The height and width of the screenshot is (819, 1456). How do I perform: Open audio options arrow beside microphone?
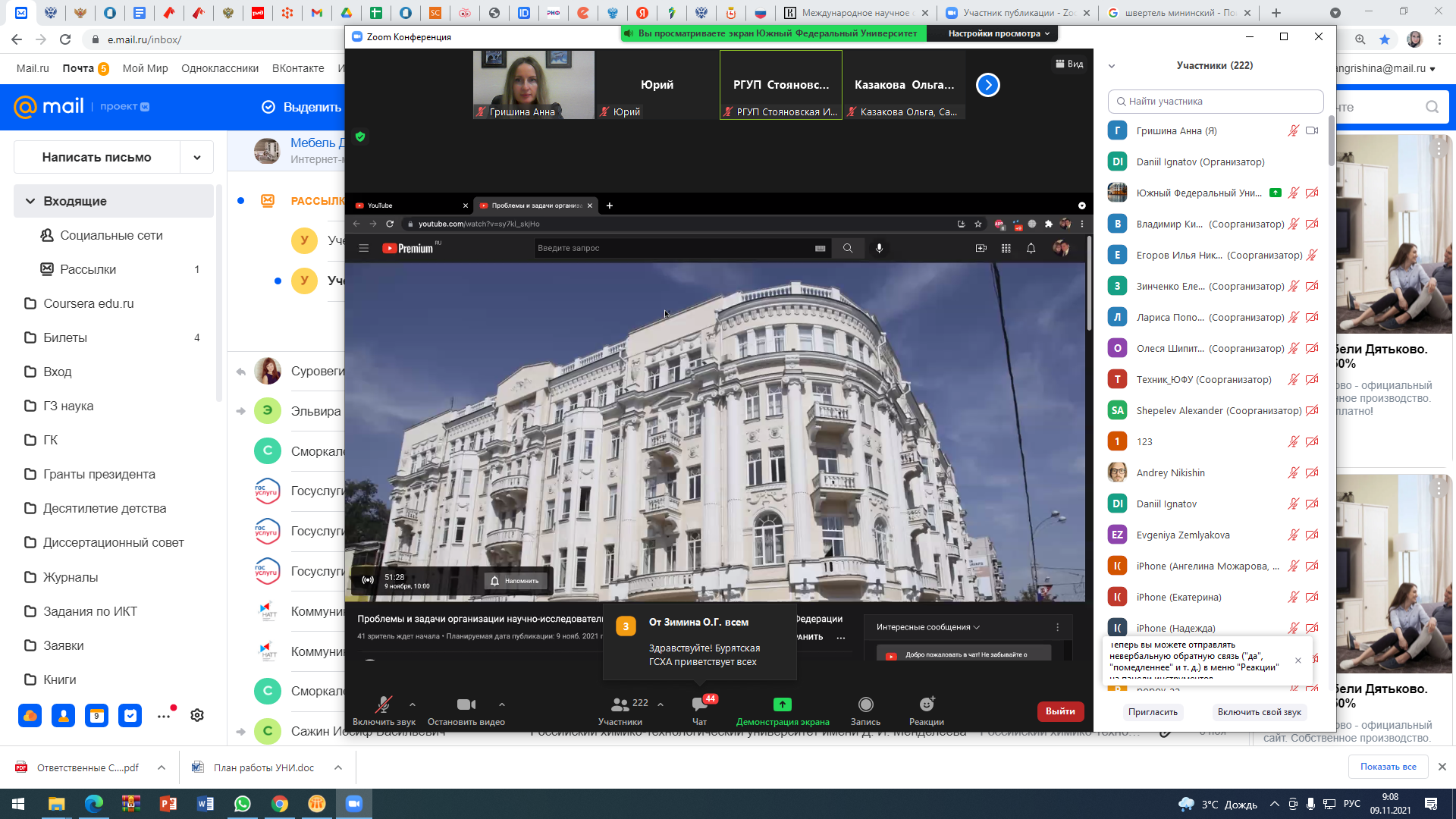tap(413, 704)
